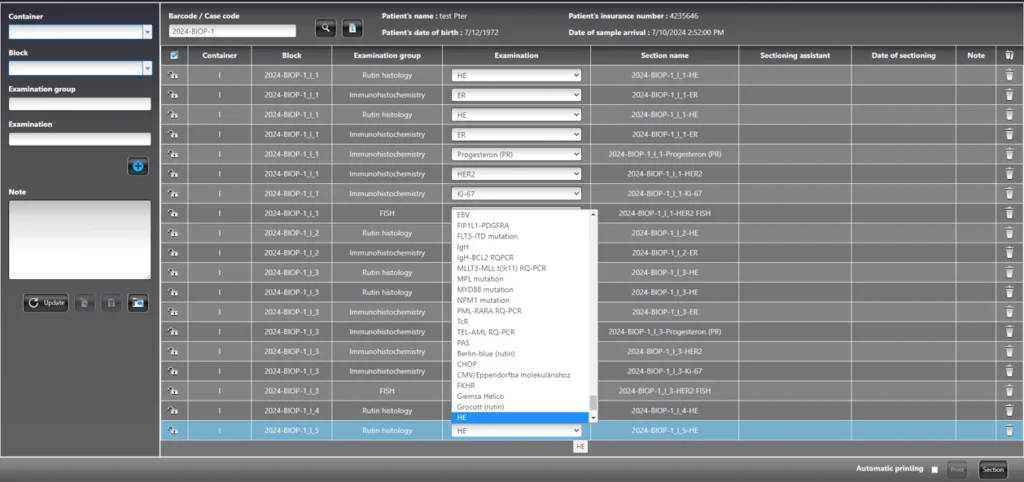Click inside the Note text area
The width and height of the screenshot is (1024, 482).
click(80, 240)
